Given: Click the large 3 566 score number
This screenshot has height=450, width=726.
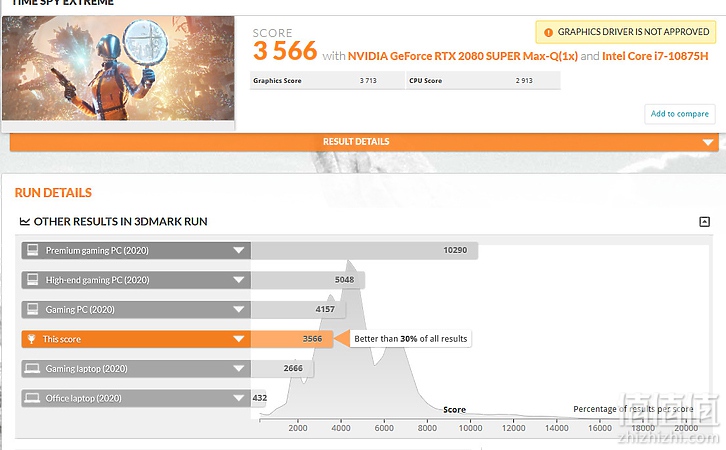Looking at the screenshot, I should tap(285, 51).
